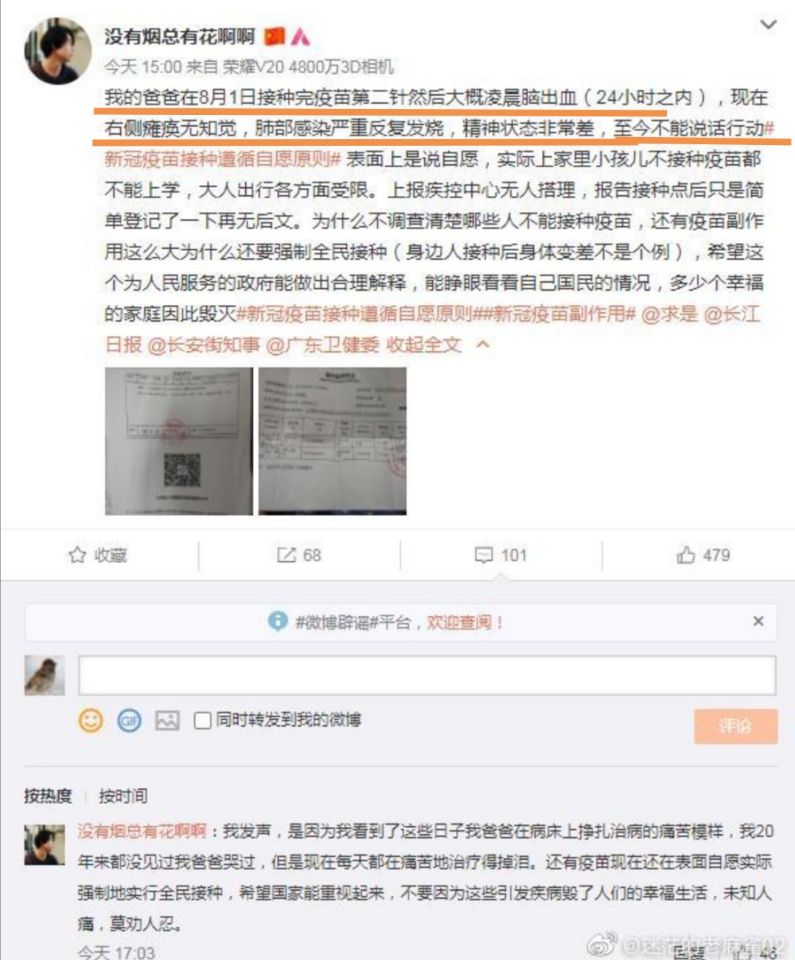795x960 pixels.
Task: Check 同时转发到我的微博 checkbox
Action: [x=202, y=721]
